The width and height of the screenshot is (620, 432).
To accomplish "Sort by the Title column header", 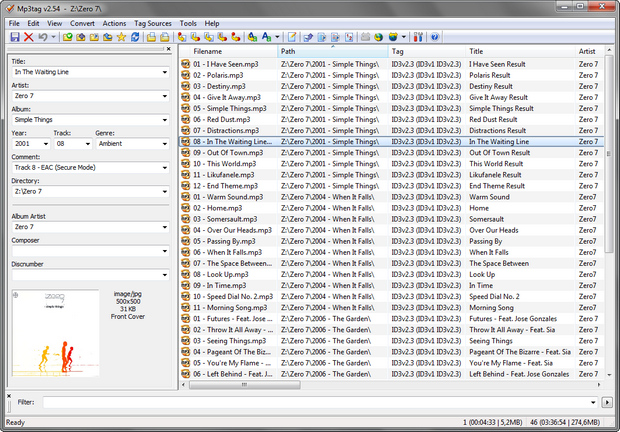I will (x=520, y=51).
